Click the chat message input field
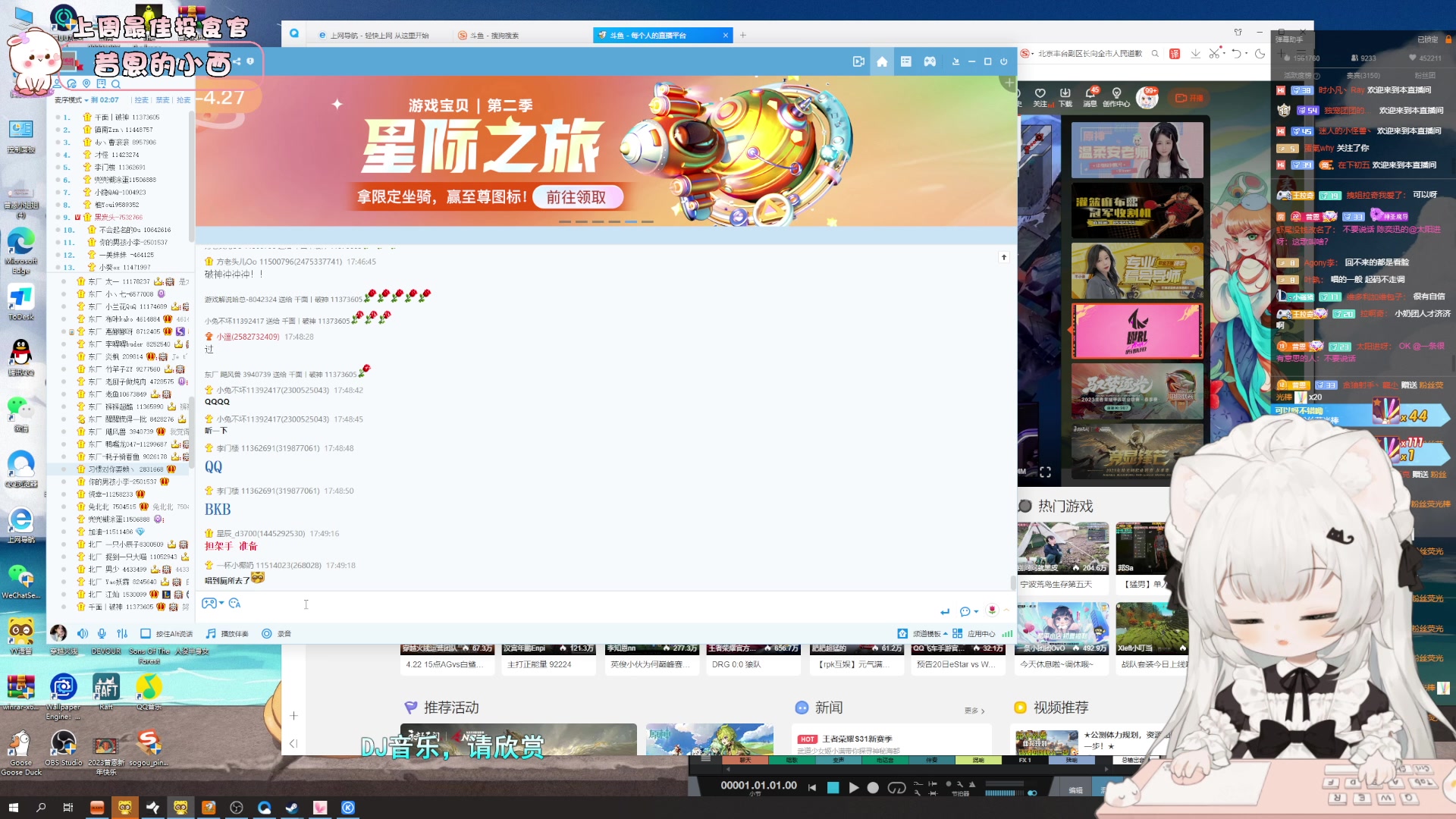The image size is (1456, 819). point(531,604)
